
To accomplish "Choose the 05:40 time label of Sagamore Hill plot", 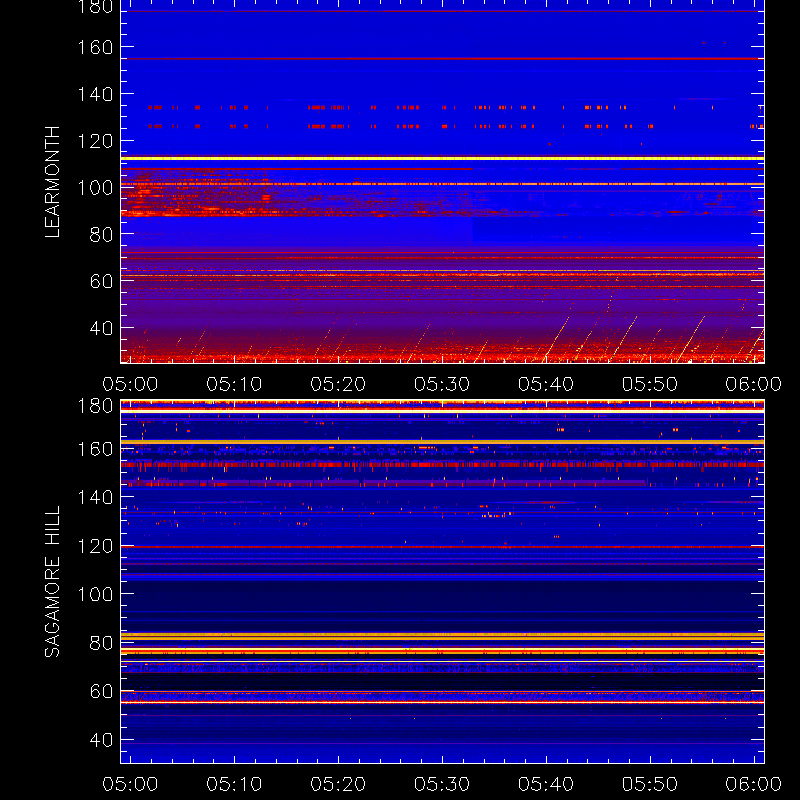I will point(546,784).
